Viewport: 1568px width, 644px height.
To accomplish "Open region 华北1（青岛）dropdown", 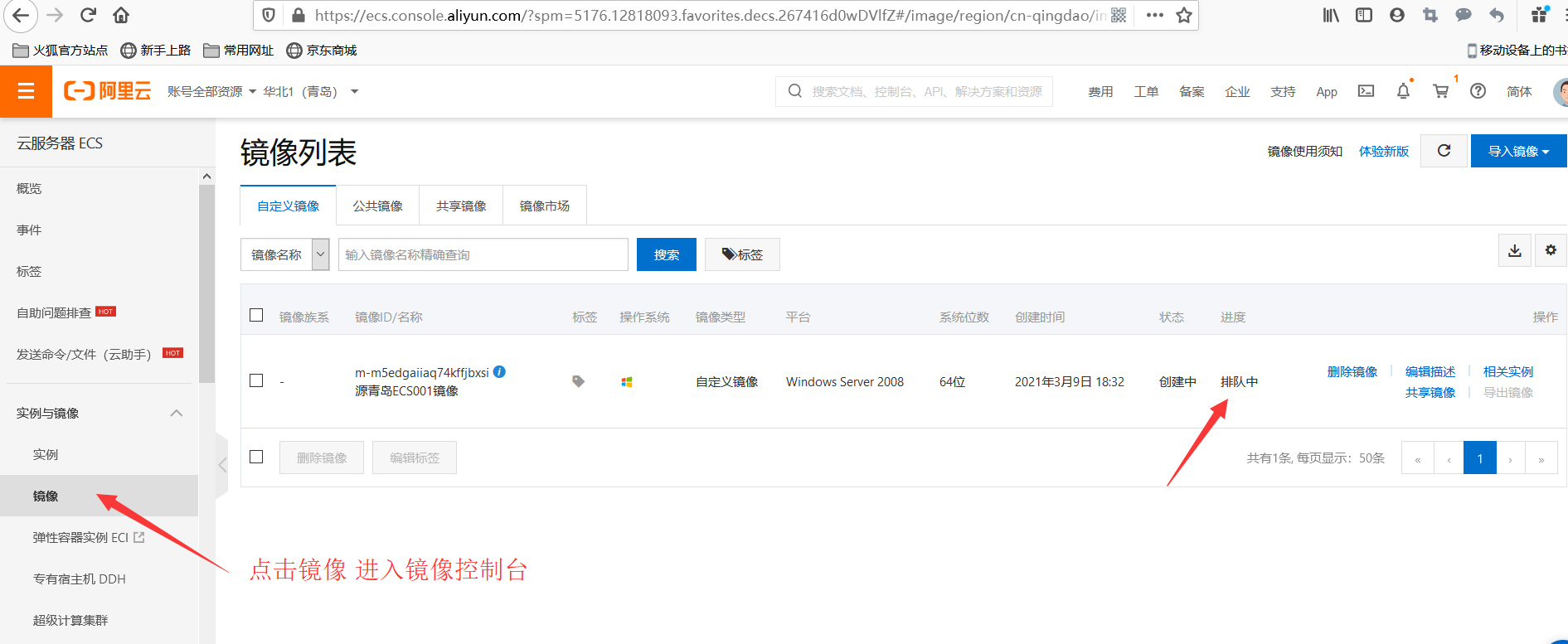I will coord(311,91).
